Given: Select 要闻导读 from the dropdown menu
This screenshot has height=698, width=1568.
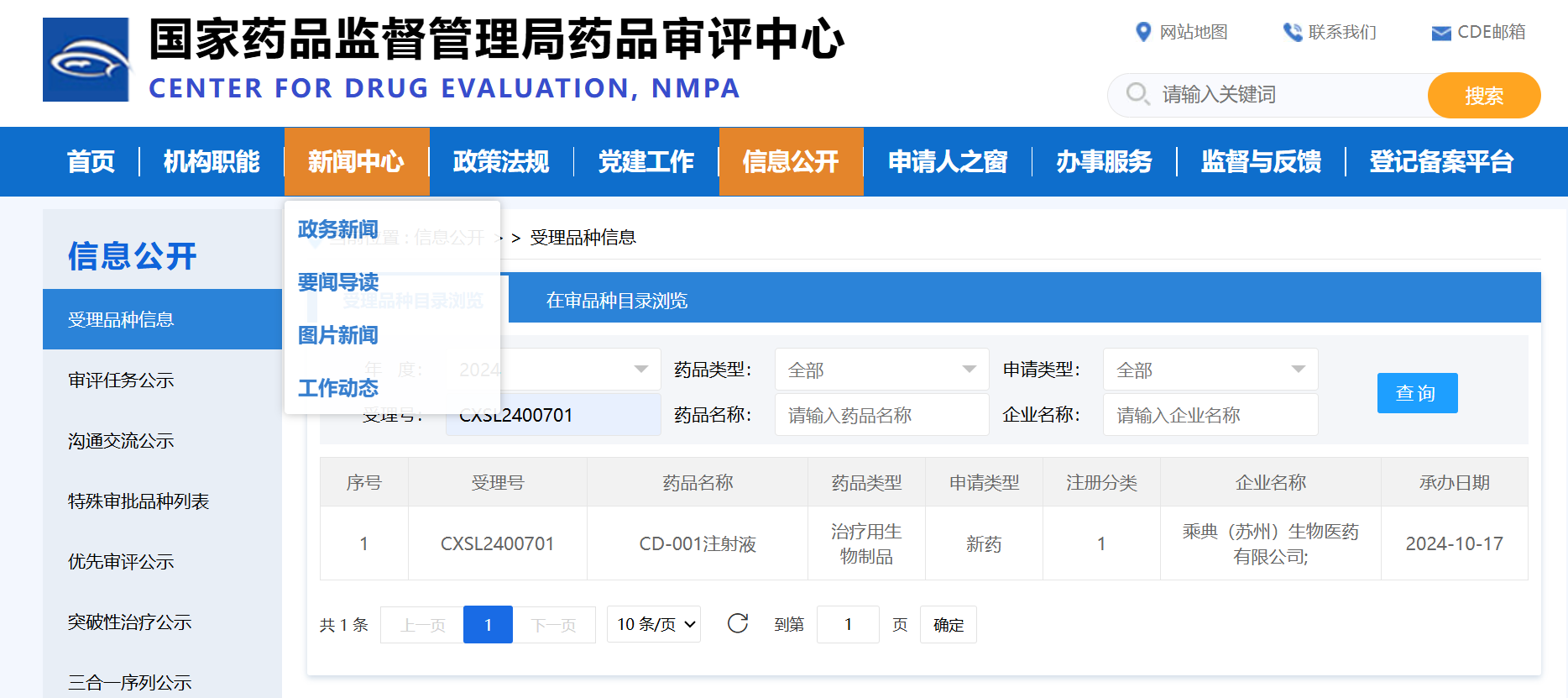Looking at the screenshot, I should click(x=338, y=282).
